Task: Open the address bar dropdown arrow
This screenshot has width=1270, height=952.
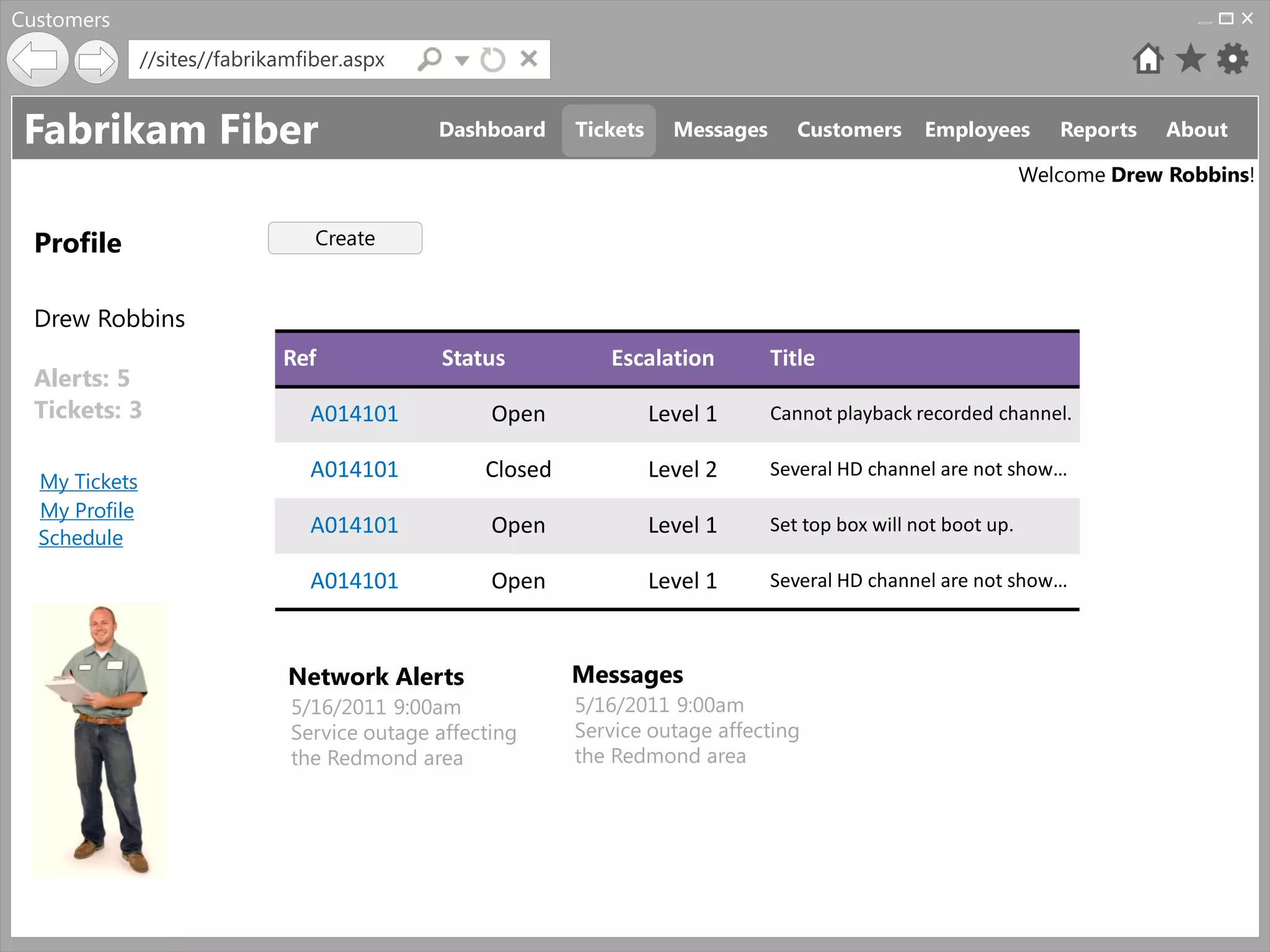Action: click(x=461, y=61)
